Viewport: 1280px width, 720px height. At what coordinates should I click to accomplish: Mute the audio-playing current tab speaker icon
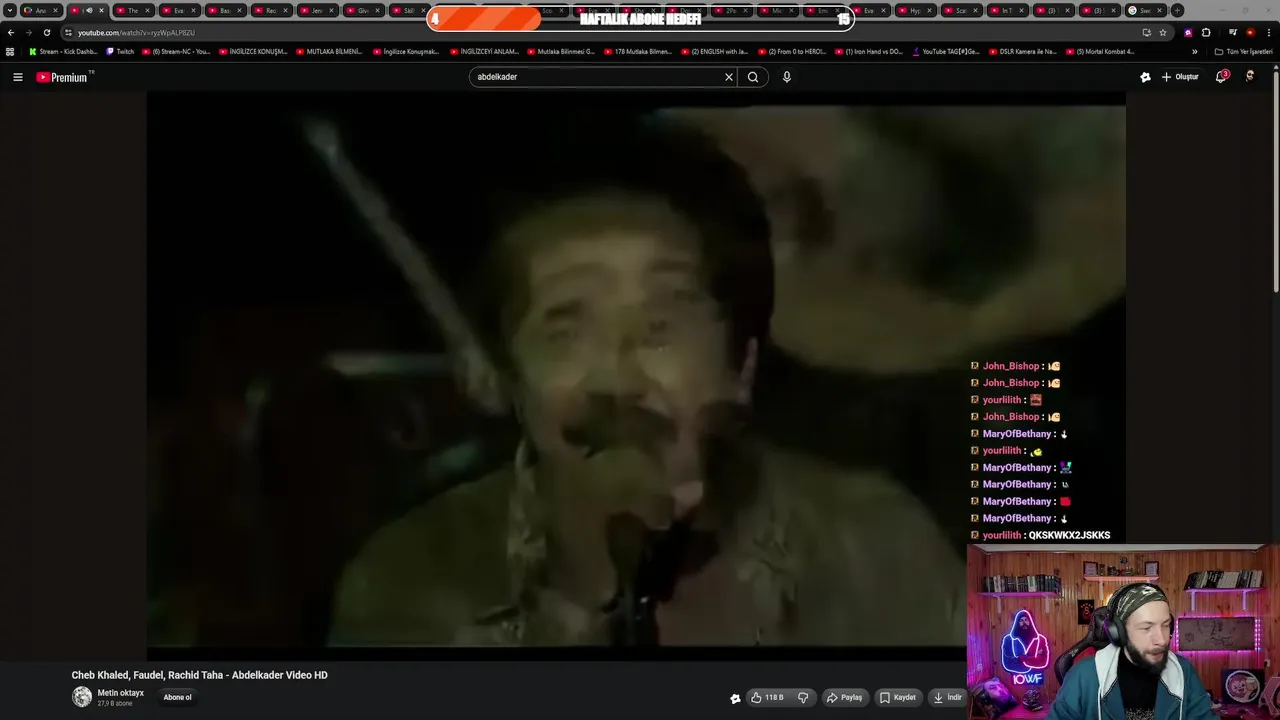coord(88,10)
